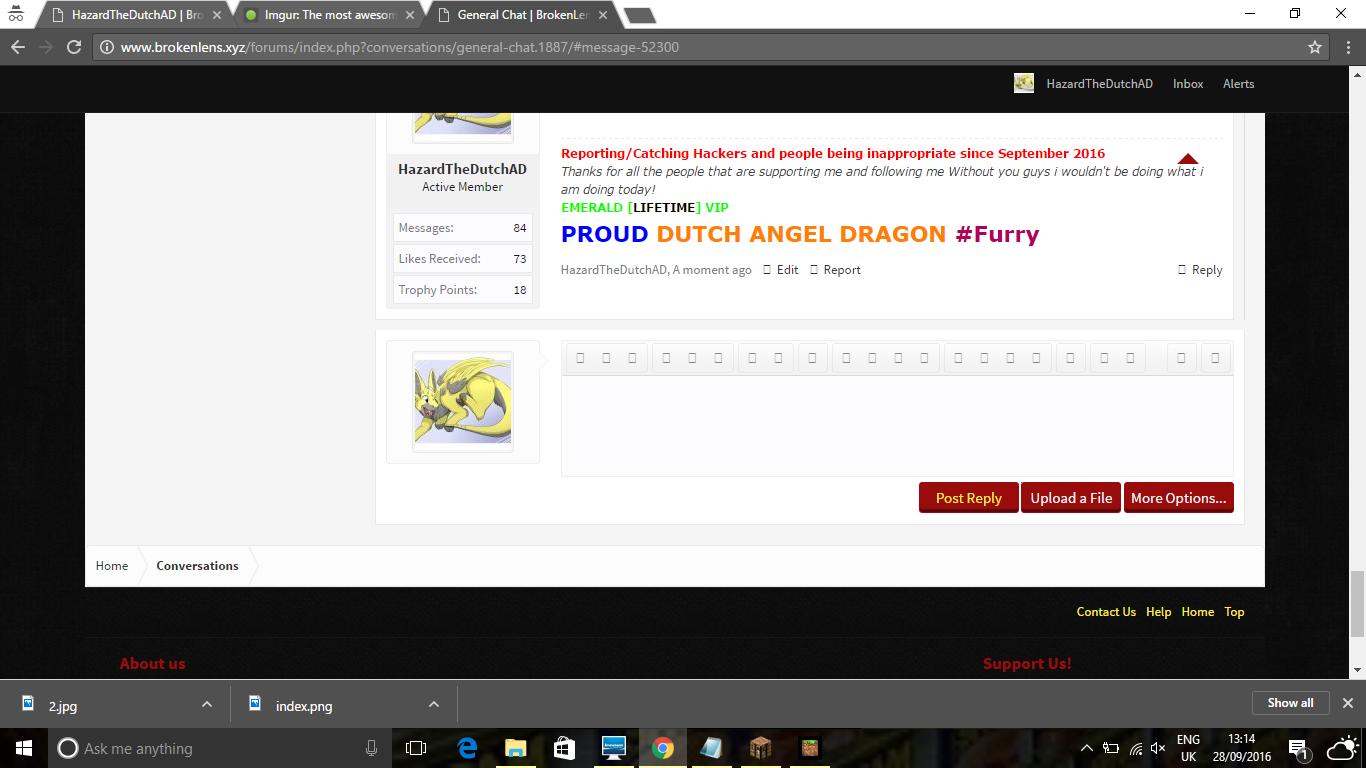
Task: Click the Cortana microphone icon
Action: [x=371, y=748]
